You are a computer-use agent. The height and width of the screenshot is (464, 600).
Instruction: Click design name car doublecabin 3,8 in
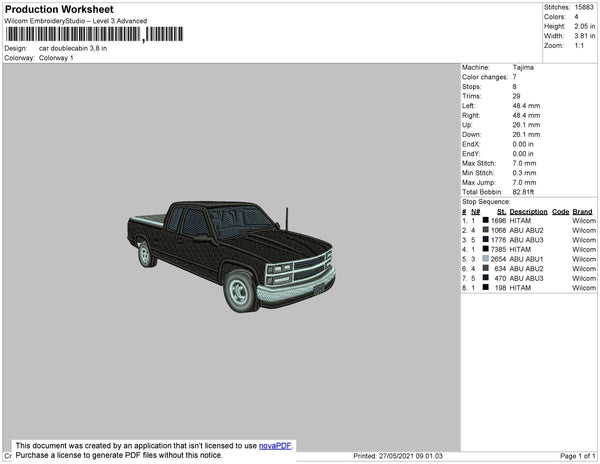(x=73, y=49)
